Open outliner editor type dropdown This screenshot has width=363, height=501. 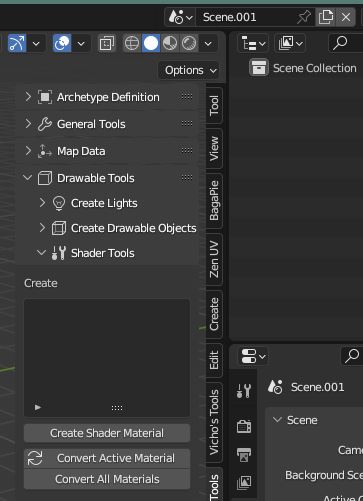click(253, 43)
